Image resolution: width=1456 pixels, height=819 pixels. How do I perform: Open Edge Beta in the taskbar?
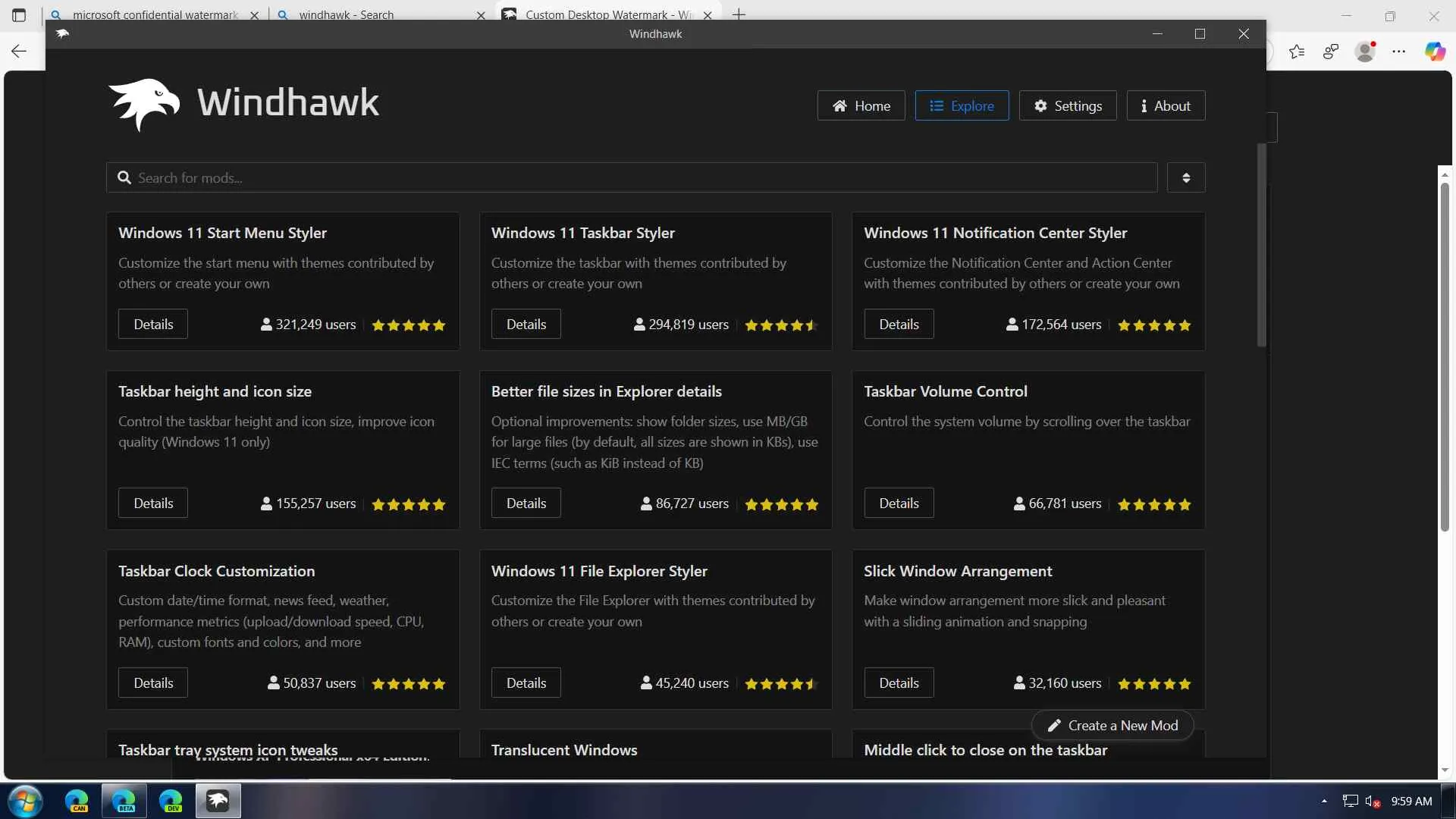tap(124, 801)
